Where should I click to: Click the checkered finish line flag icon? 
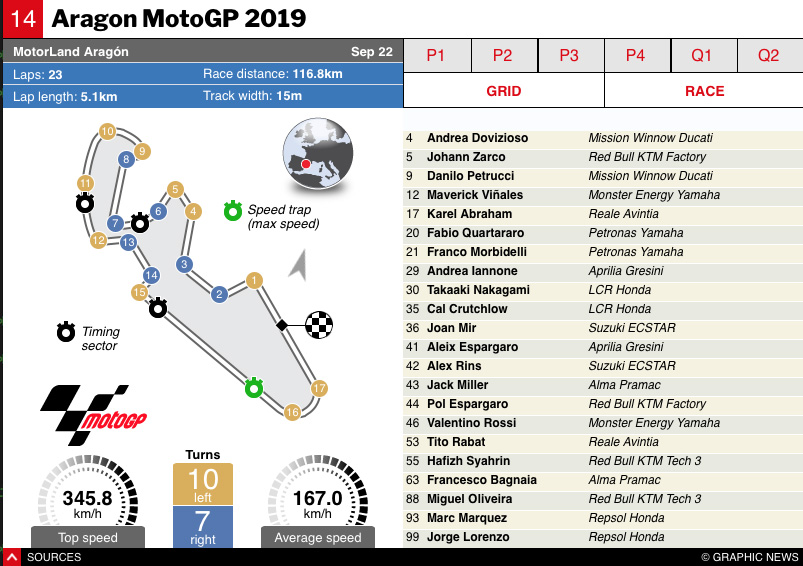pyautogui.click(x=318, y=325)
